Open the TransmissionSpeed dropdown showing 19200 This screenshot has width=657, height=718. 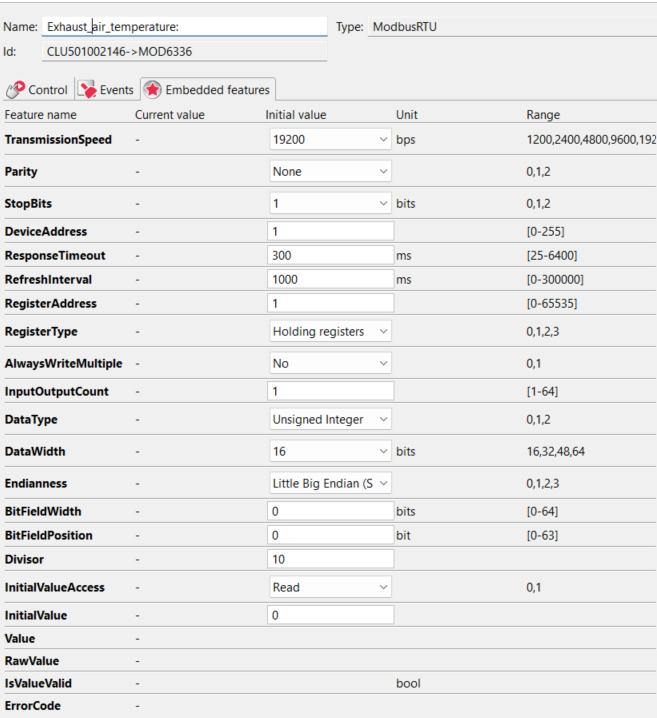point(330,139)
